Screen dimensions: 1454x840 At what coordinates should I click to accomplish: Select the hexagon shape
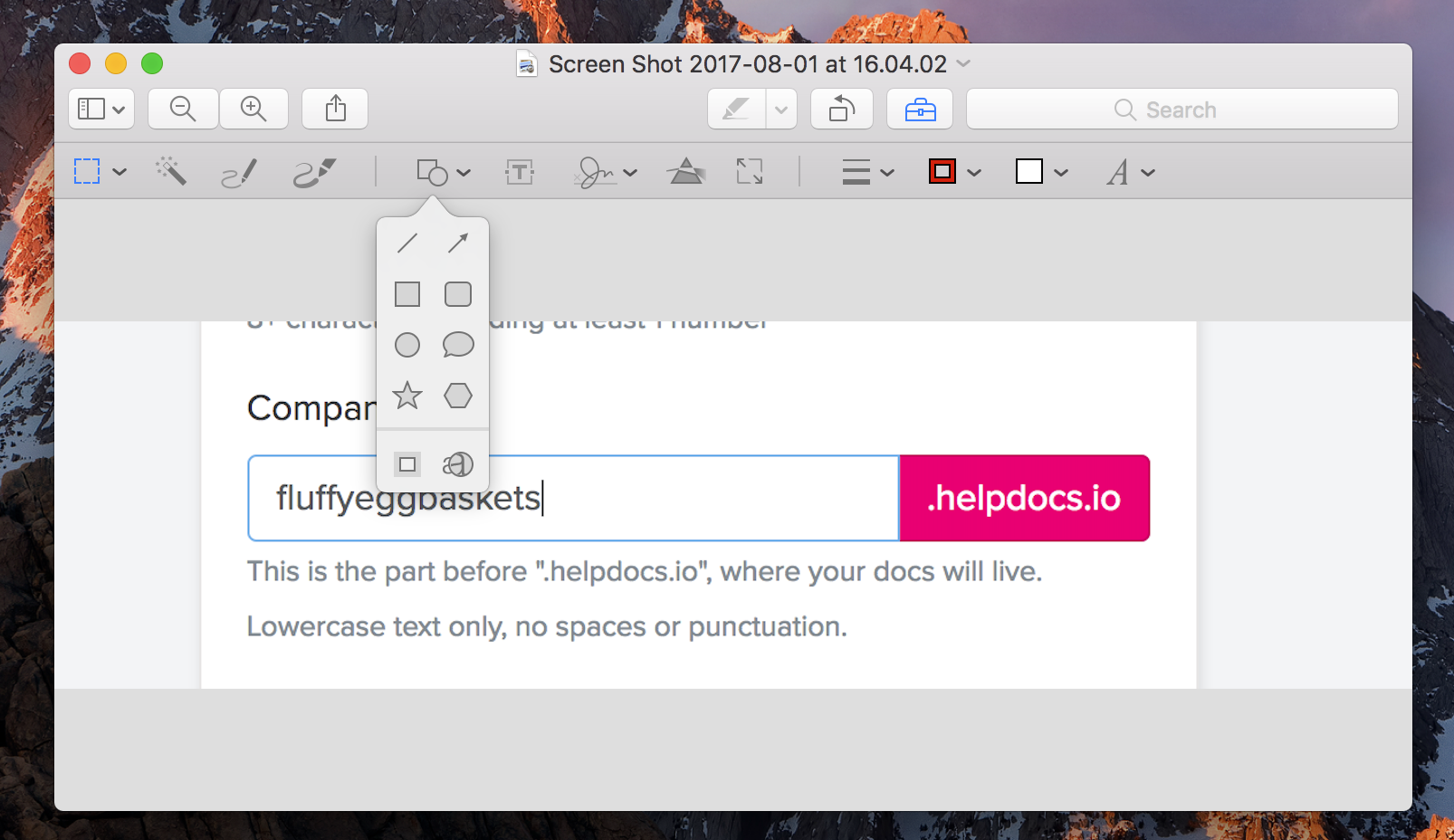click(x=458, y=396)
